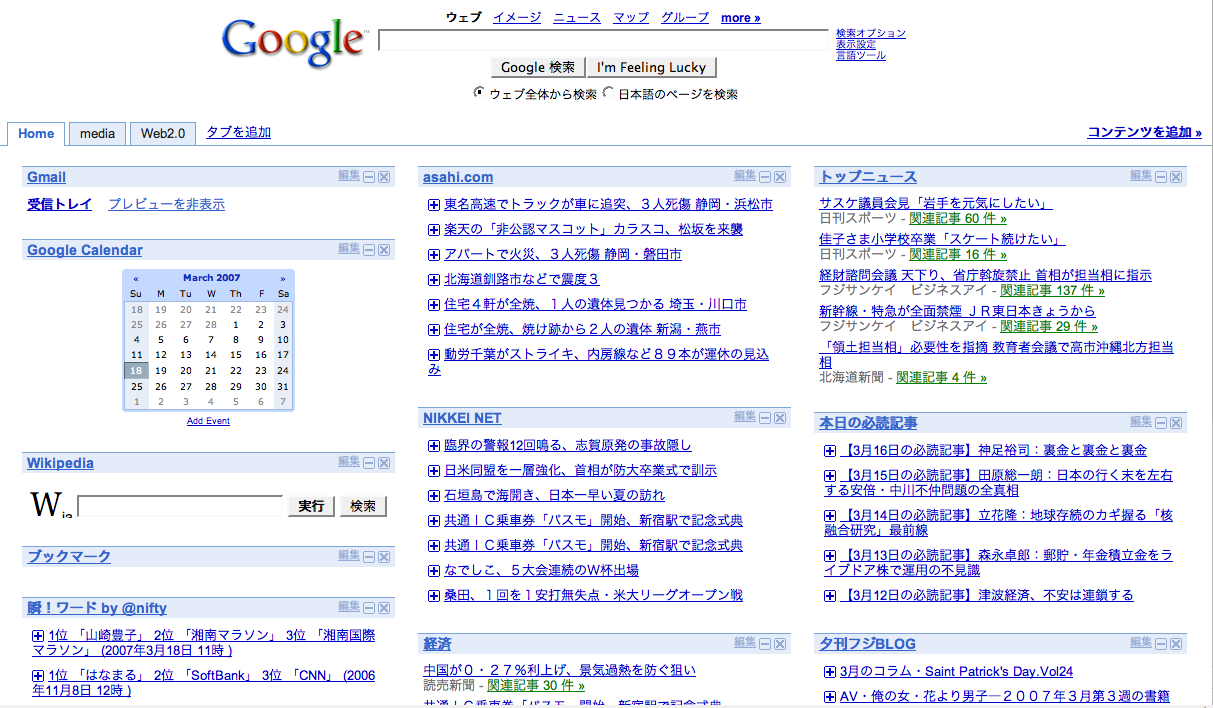1213x708 pixels.
Task: Click the Wikipedia 検索 button
Action: click(x=363, y=506)
